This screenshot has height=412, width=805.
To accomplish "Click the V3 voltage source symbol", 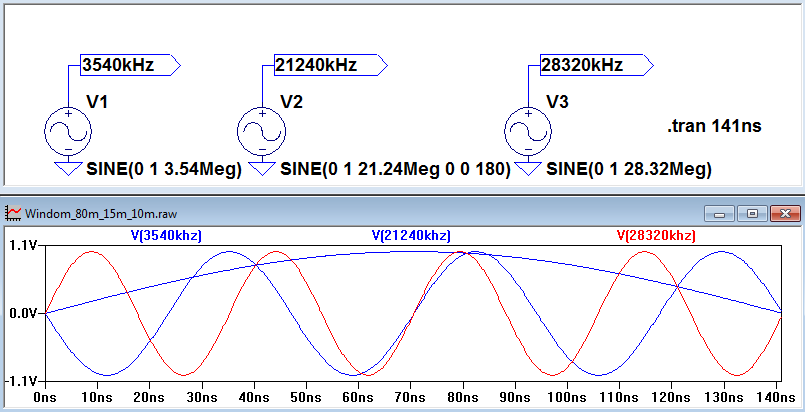I will [527, 129].
